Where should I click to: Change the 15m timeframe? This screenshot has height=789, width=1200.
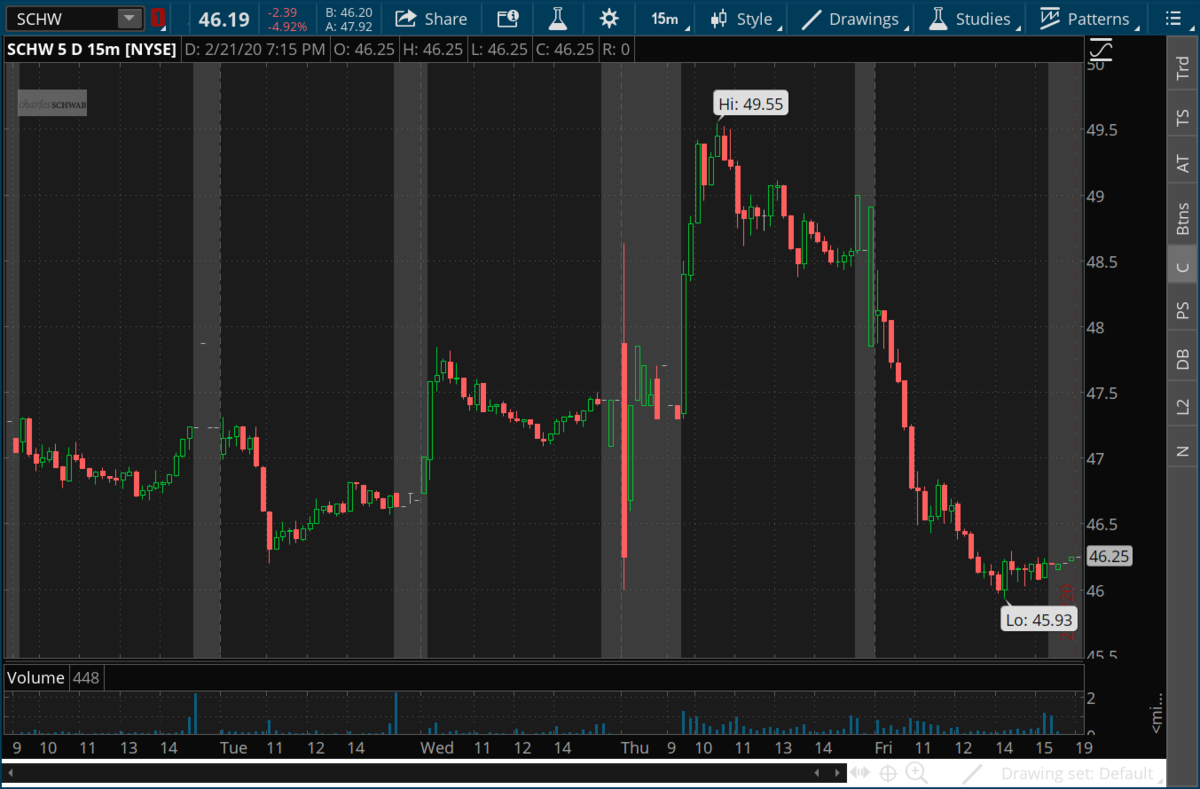664,18
